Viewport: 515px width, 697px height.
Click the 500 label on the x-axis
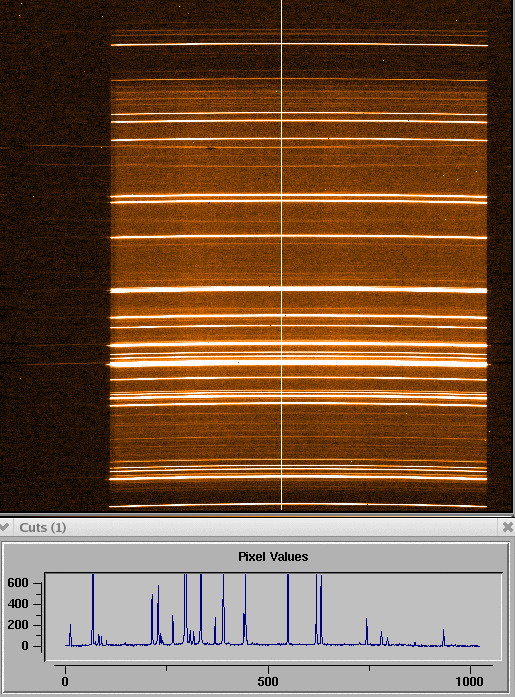268,681
